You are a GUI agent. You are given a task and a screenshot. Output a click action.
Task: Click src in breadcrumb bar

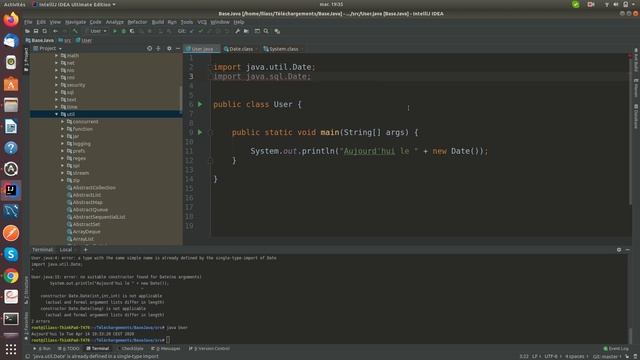[x=65, y=40]
